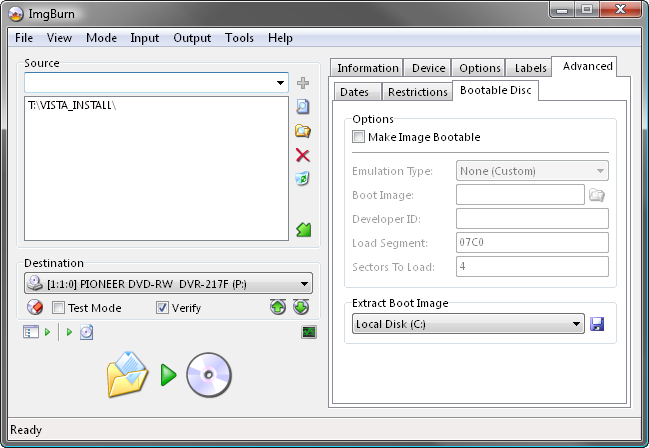
Task: Remove selected source with red X
Action: pyautogui.click(x=303, y=155)
